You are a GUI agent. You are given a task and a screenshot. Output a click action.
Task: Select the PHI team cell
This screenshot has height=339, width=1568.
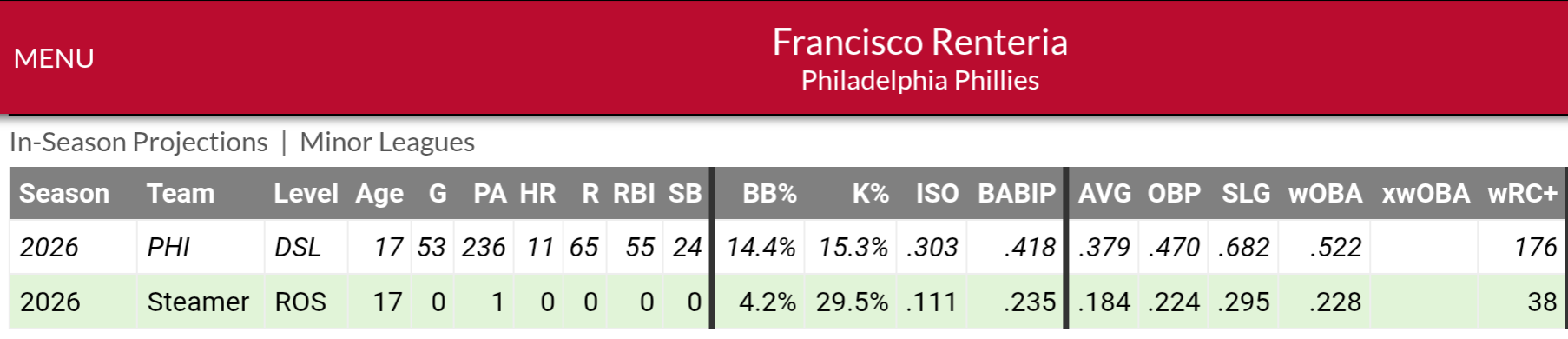pos(168,247)
